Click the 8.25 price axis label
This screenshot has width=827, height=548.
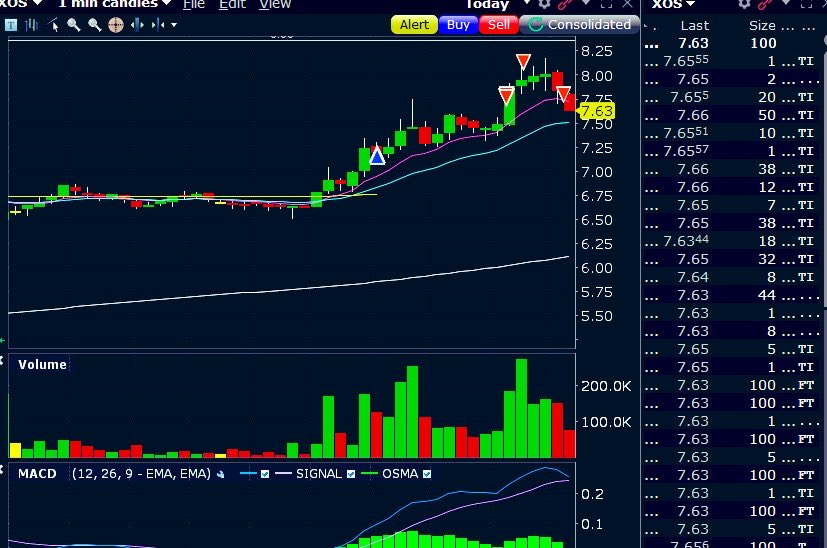(x=597, y=51)
